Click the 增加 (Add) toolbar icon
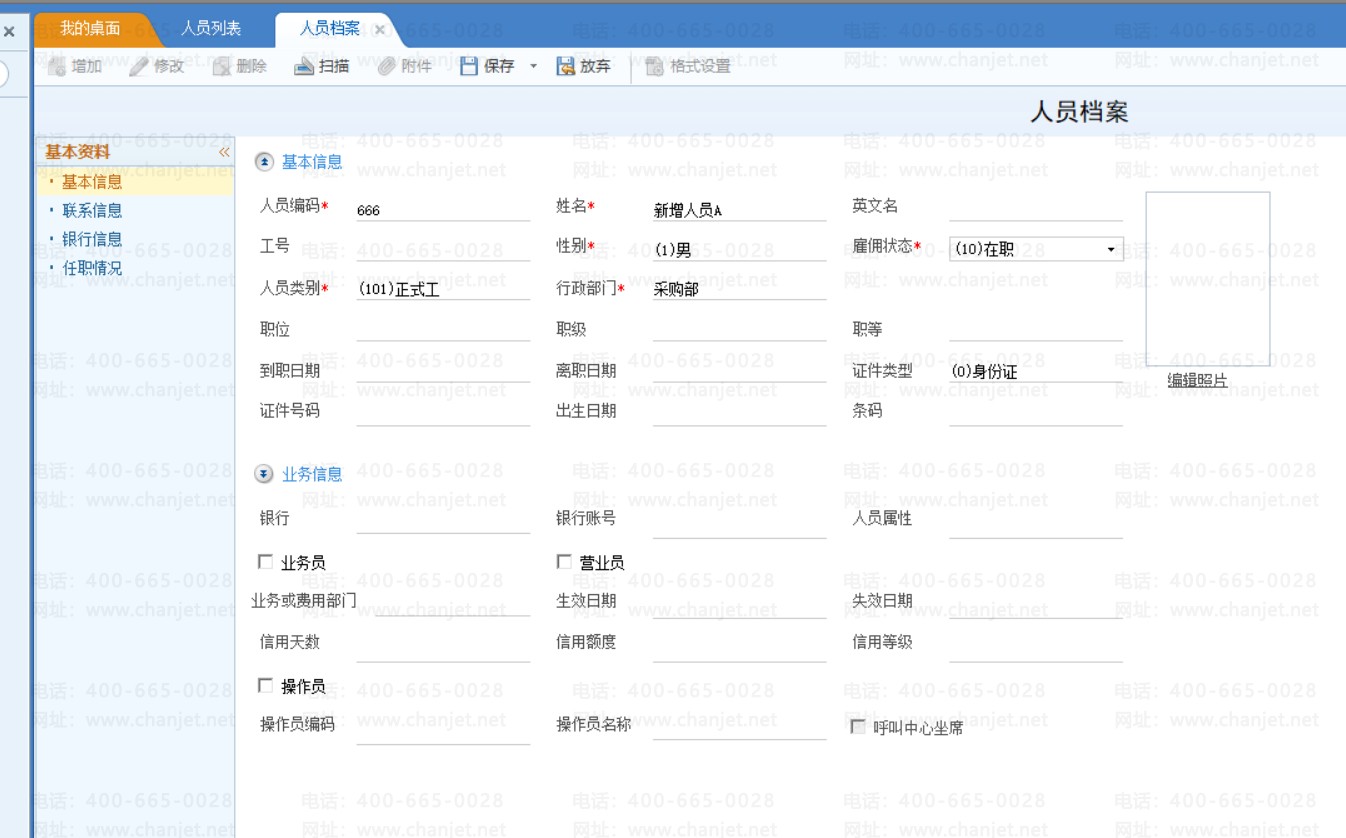This screenshot has width=1346, height=838. [x=57, y=67]
